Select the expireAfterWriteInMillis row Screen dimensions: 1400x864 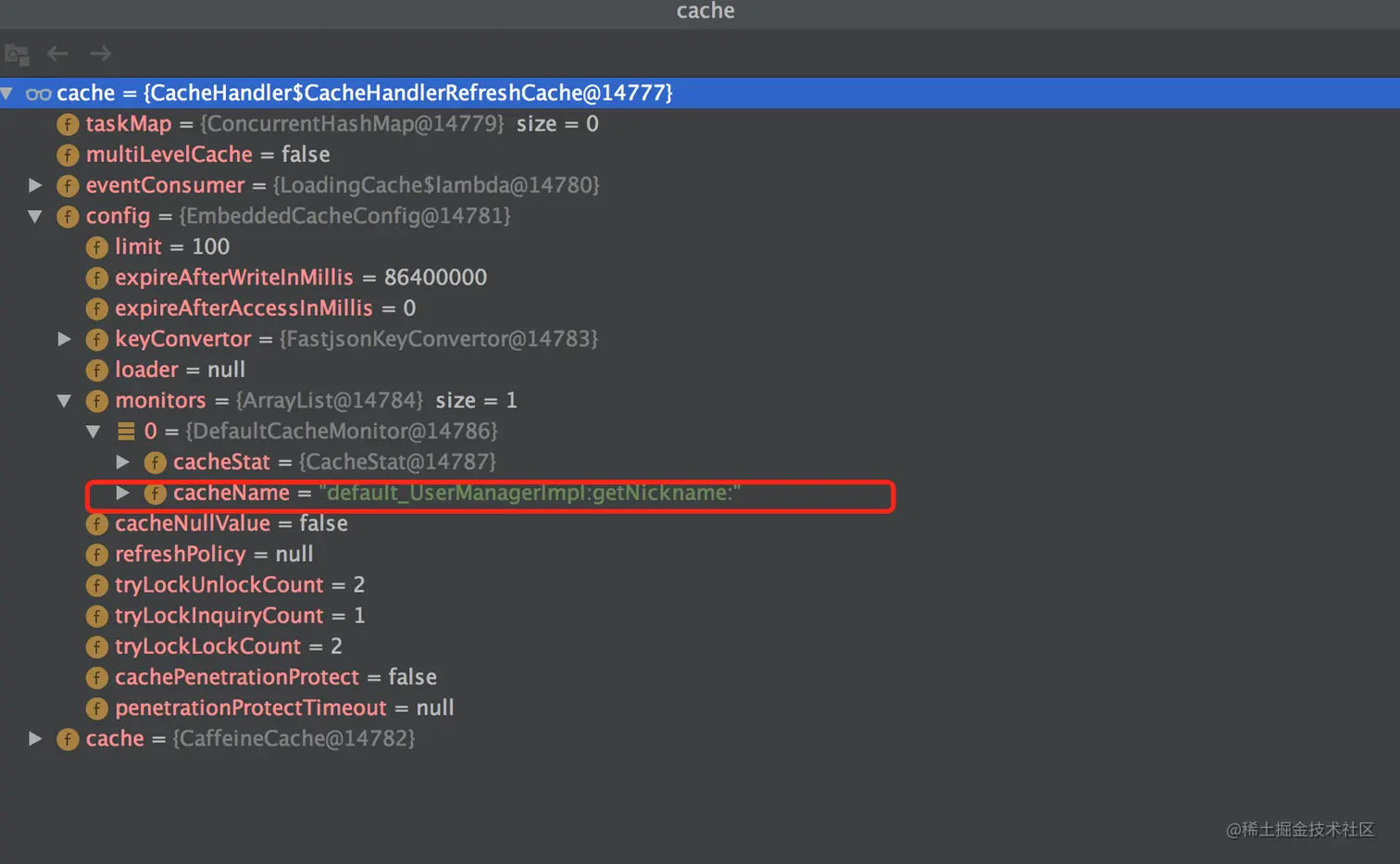pos(300,278)
